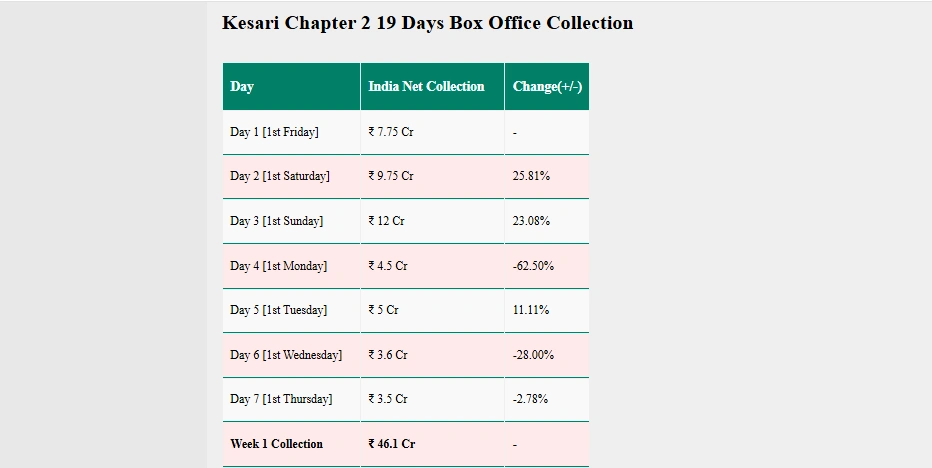932x468 pixels.
Task: Select the Change(+/-) column header
Action: (547, 86)
